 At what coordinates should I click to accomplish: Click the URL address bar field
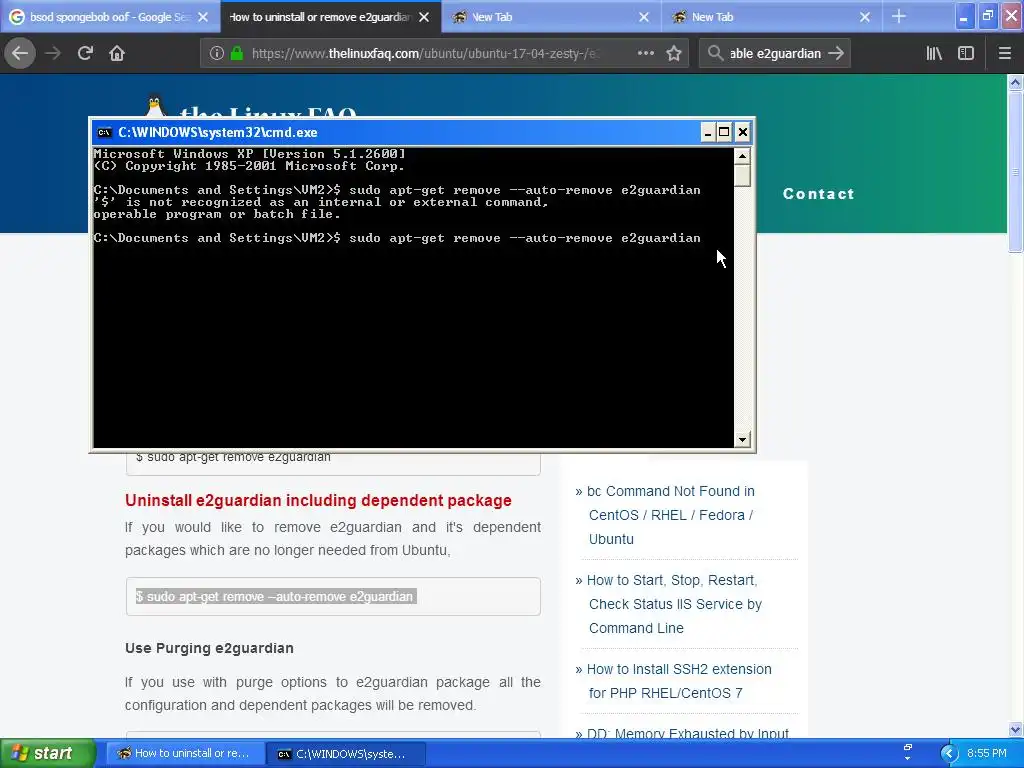click(x=424, y=54)
